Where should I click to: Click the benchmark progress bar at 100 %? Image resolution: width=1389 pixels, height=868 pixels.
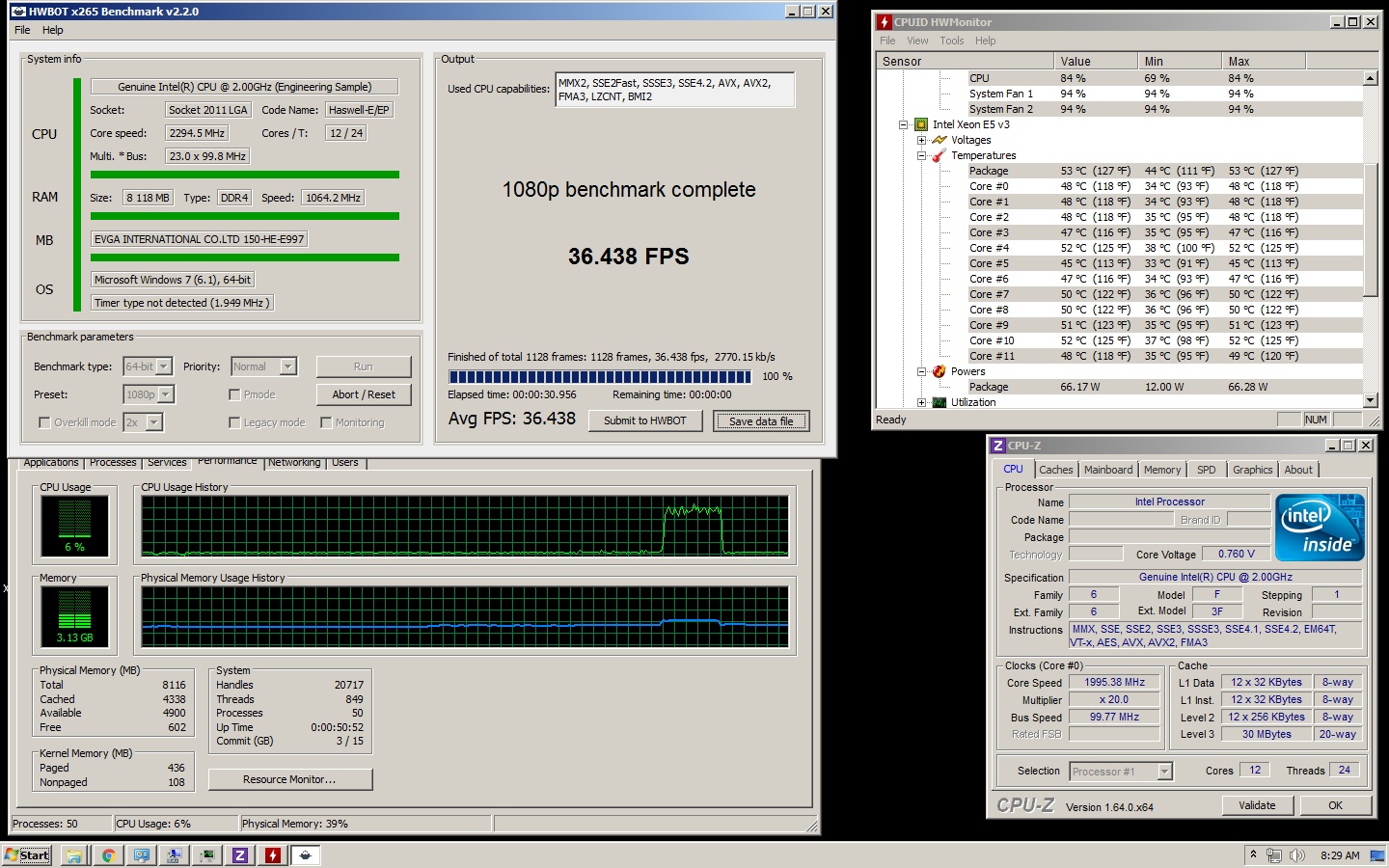coord(599,377)
